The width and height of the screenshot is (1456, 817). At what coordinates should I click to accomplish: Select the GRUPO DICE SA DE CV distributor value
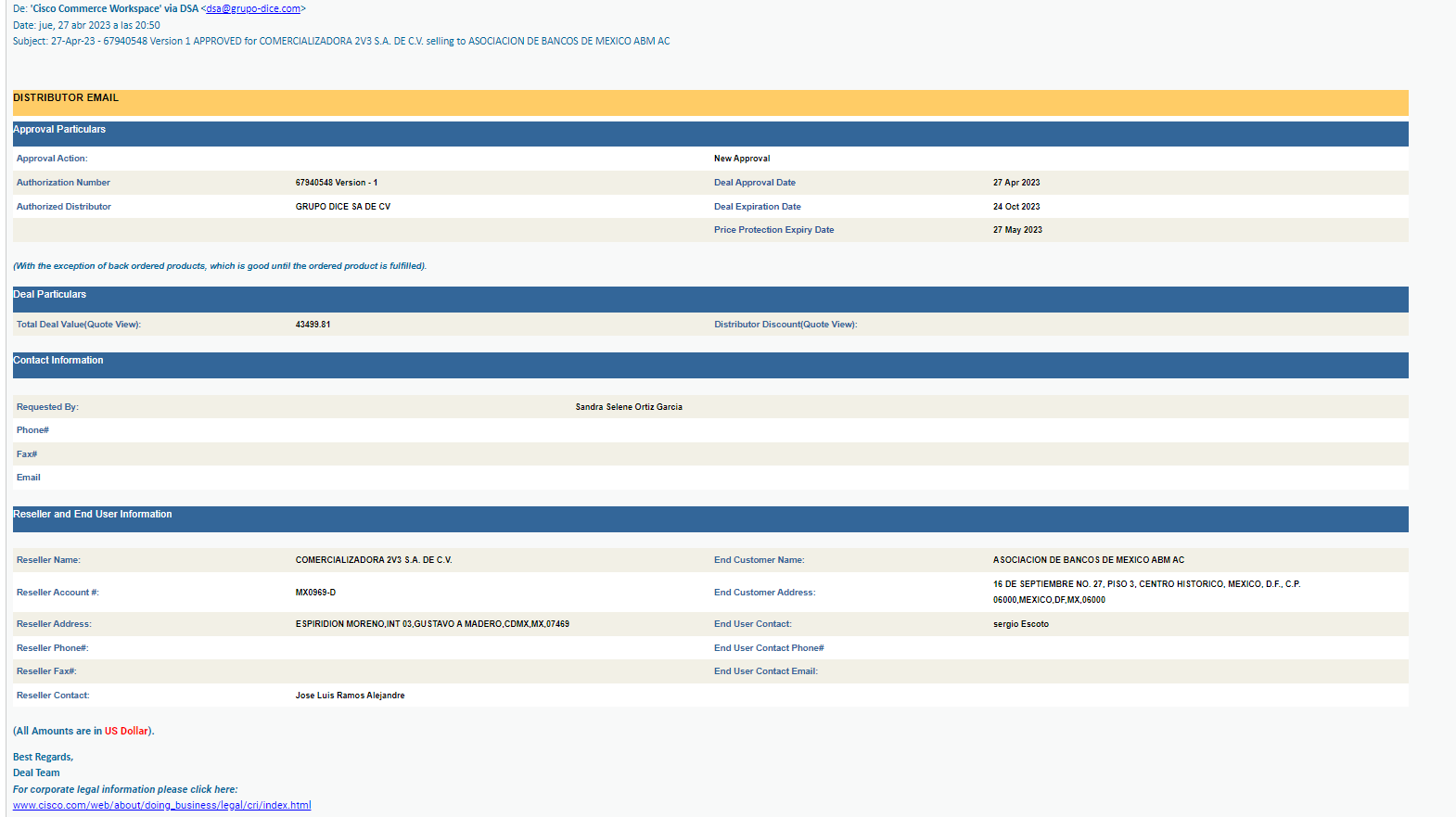click(342, 207)
